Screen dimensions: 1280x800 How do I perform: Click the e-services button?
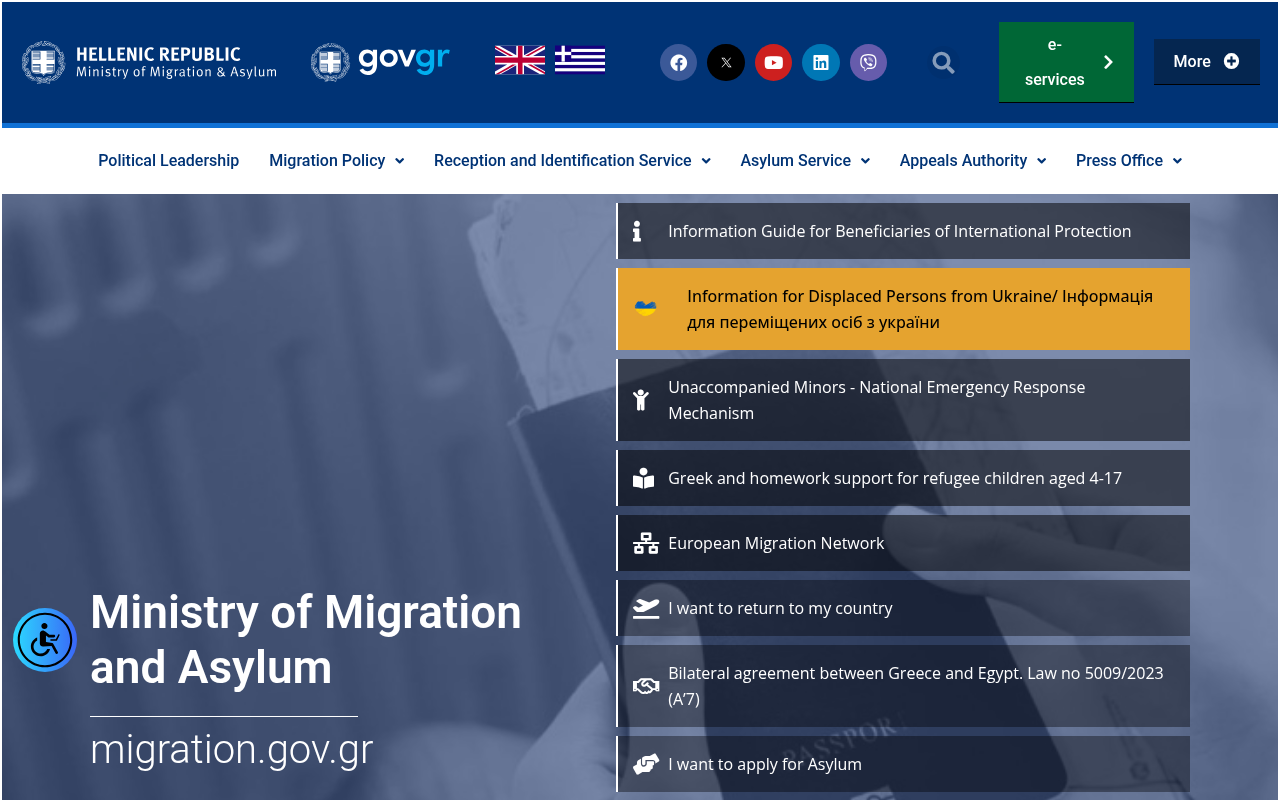pyautogui.click(x=1066, y=62)
